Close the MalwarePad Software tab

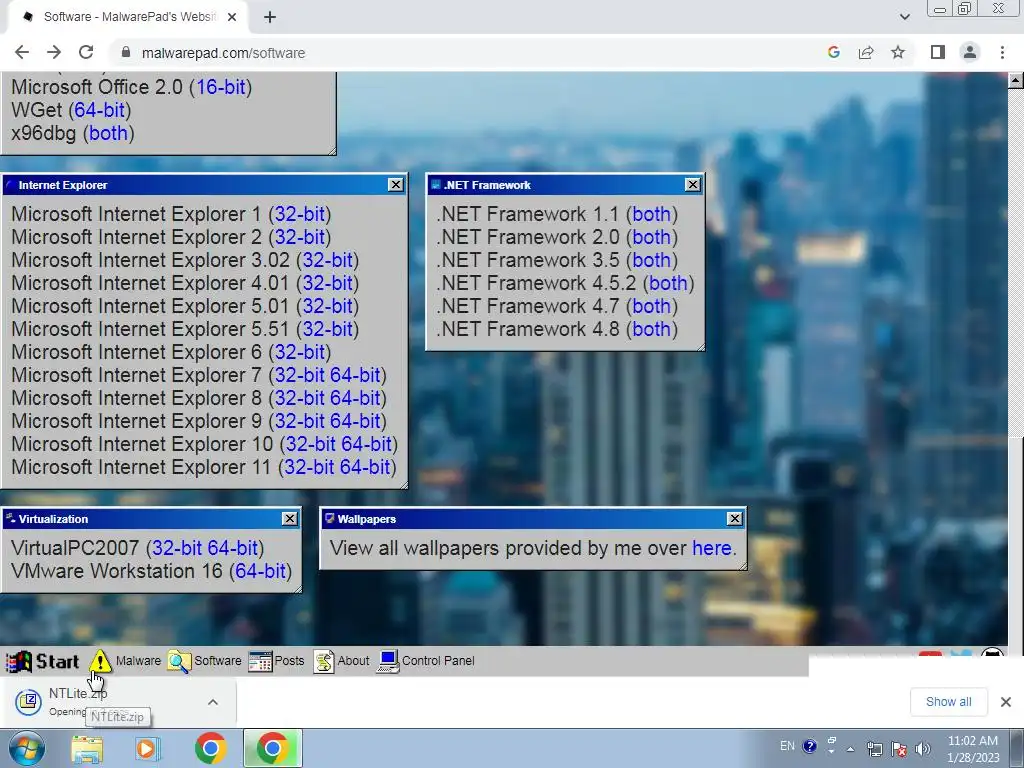(232, 17)
